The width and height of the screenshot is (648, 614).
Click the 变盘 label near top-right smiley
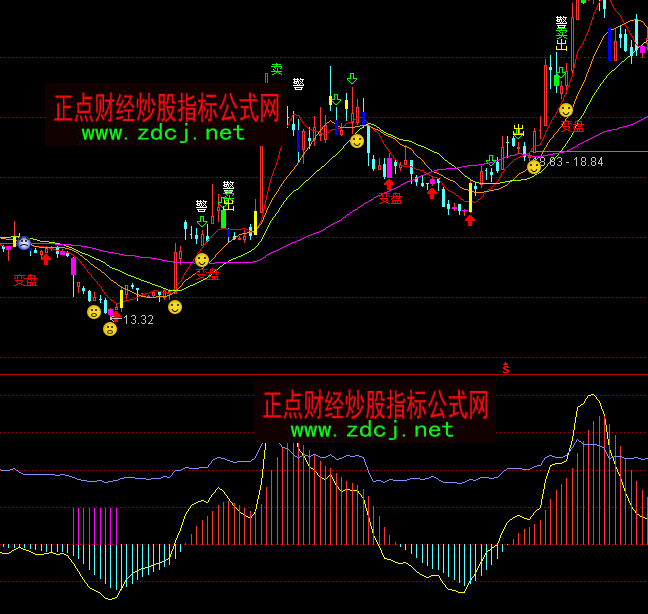pos(572,127)
